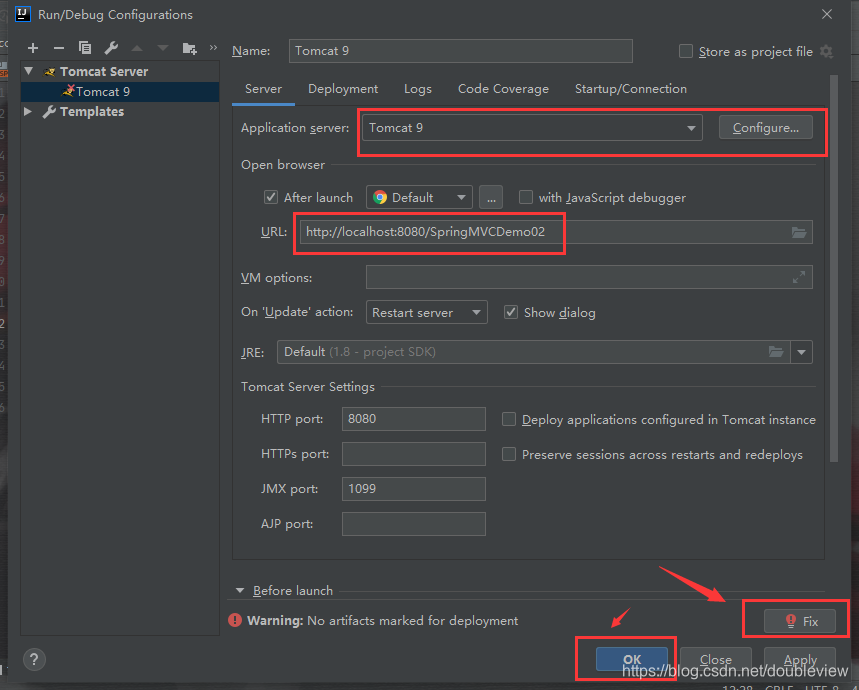
Task: Click the Close button
Action: pyautogui.click(x=715, y=659)
